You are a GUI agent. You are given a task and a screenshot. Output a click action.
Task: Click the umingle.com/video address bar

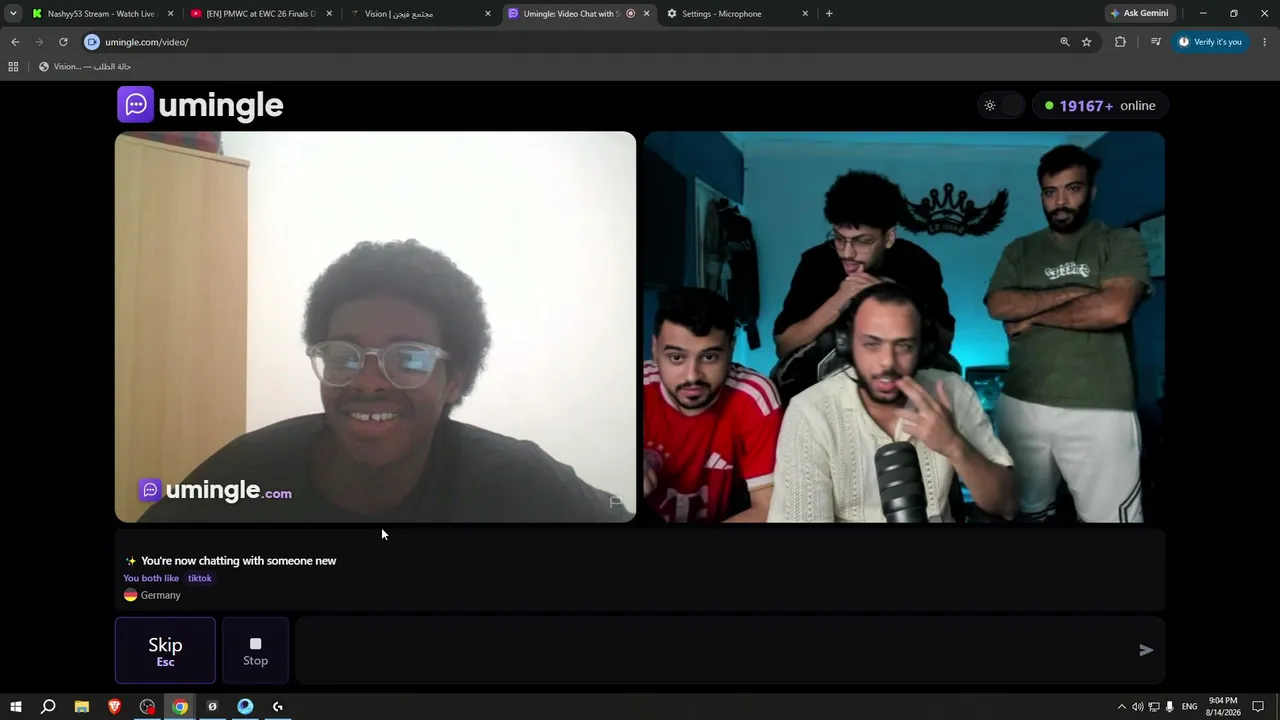[575, 42]
